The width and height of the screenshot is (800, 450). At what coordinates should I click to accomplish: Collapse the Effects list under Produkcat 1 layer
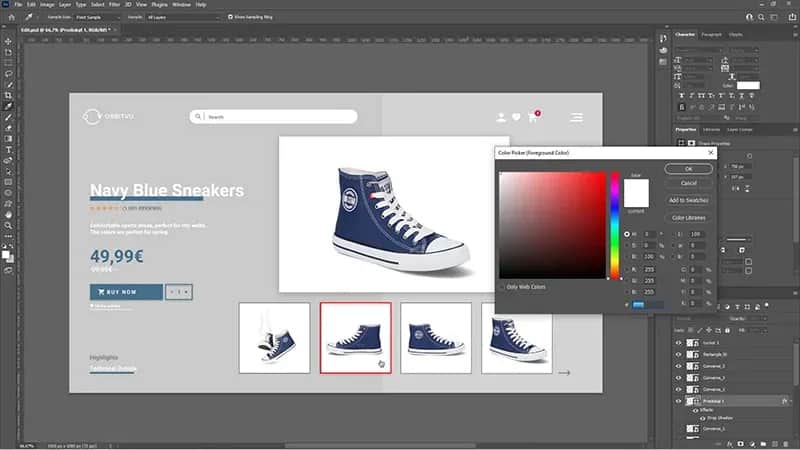[x=789, y=400]
